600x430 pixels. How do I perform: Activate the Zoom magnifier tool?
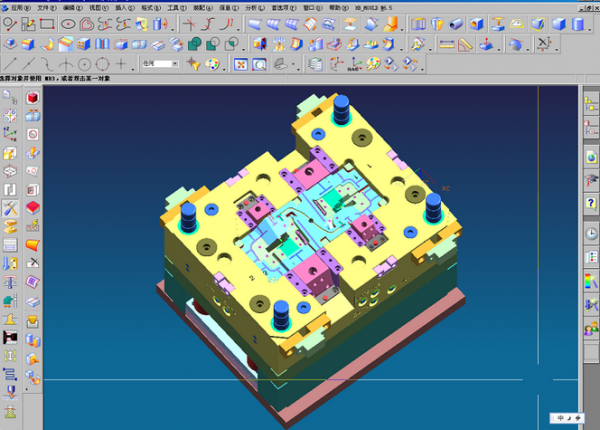[259, 64]
